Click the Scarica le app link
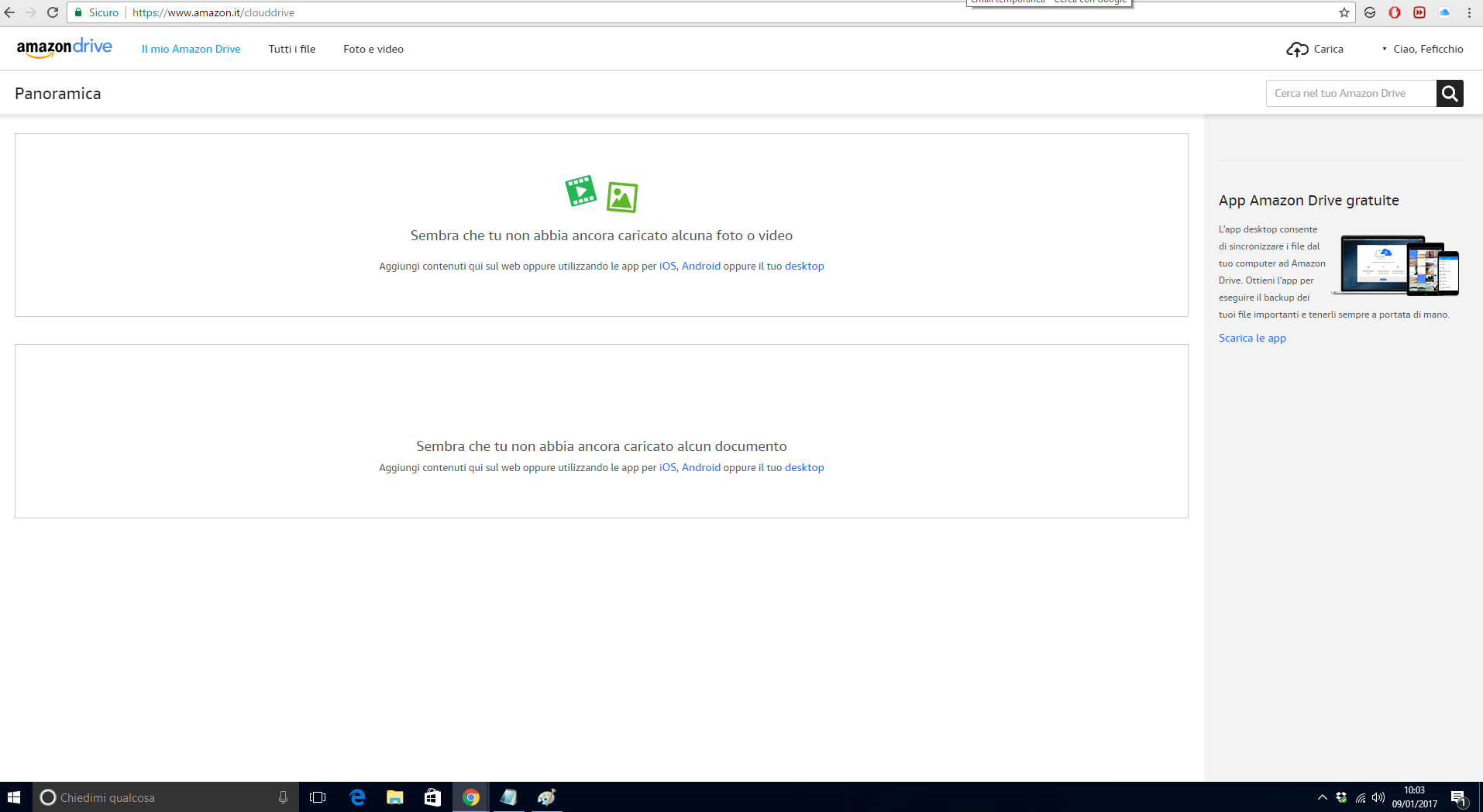This screenshot has height=812, width=1483. coord(1252,338)
